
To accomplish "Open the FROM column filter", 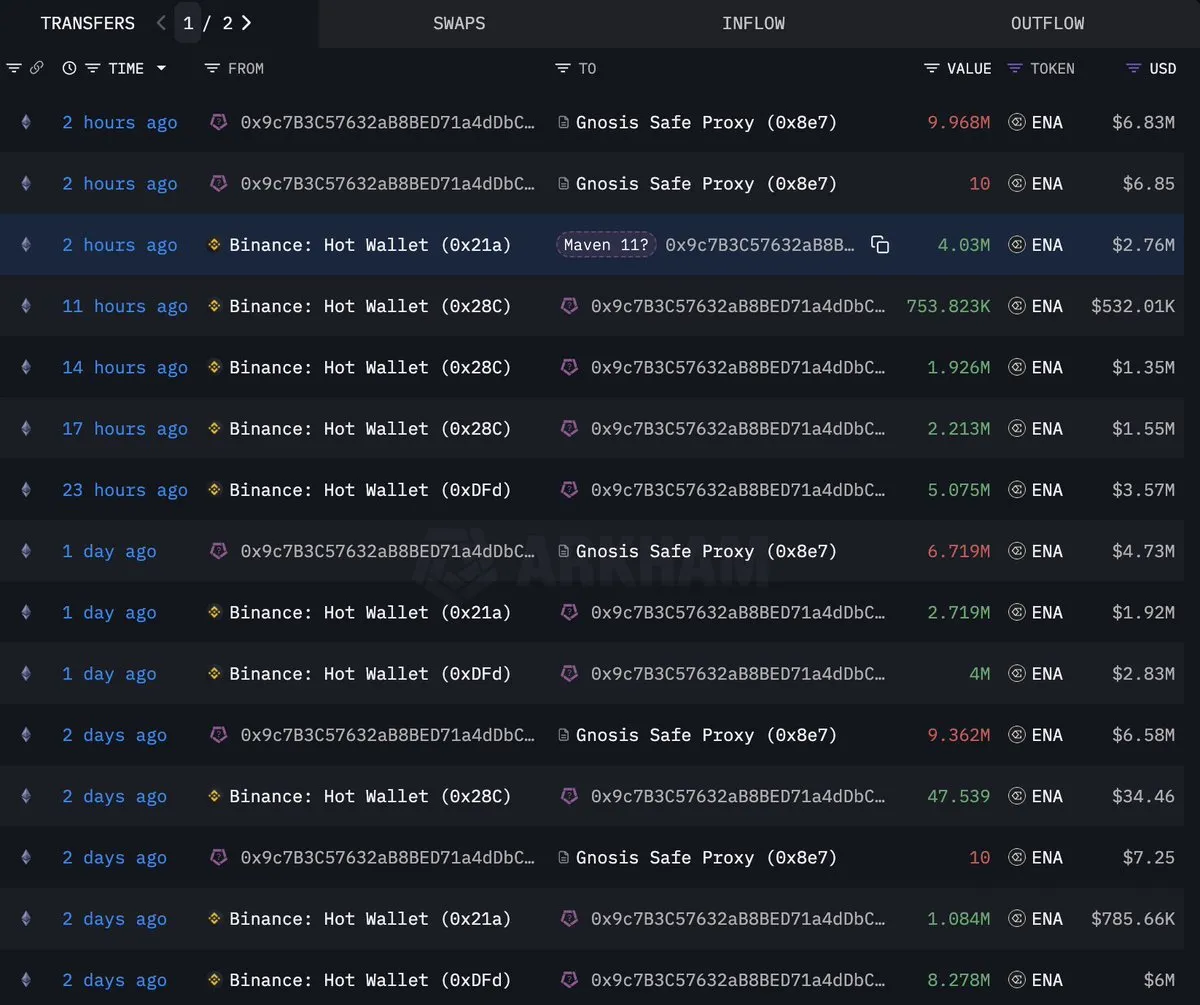I will (211, 68).
